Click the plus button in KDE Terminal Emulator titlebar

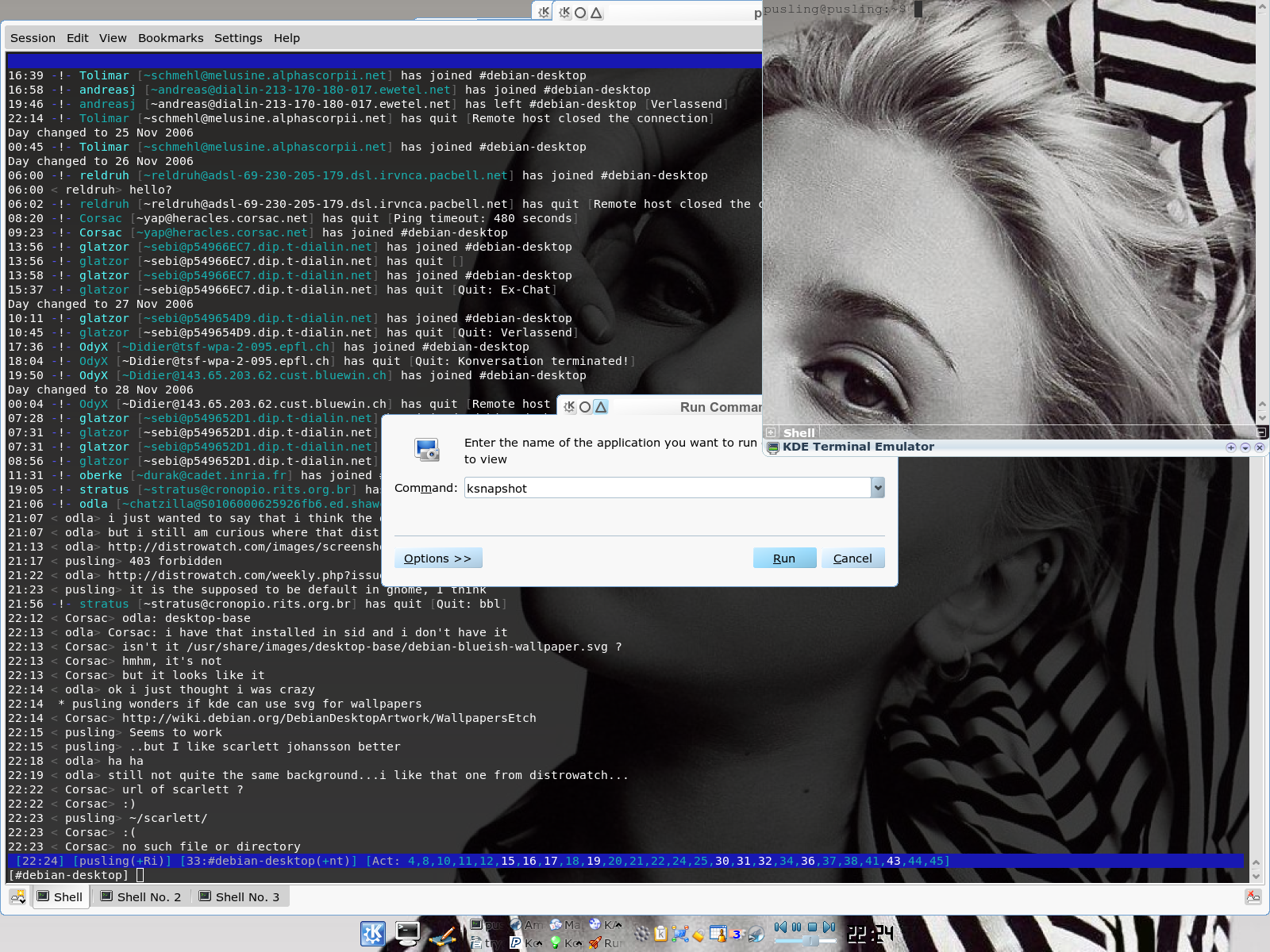[1231, 447]
